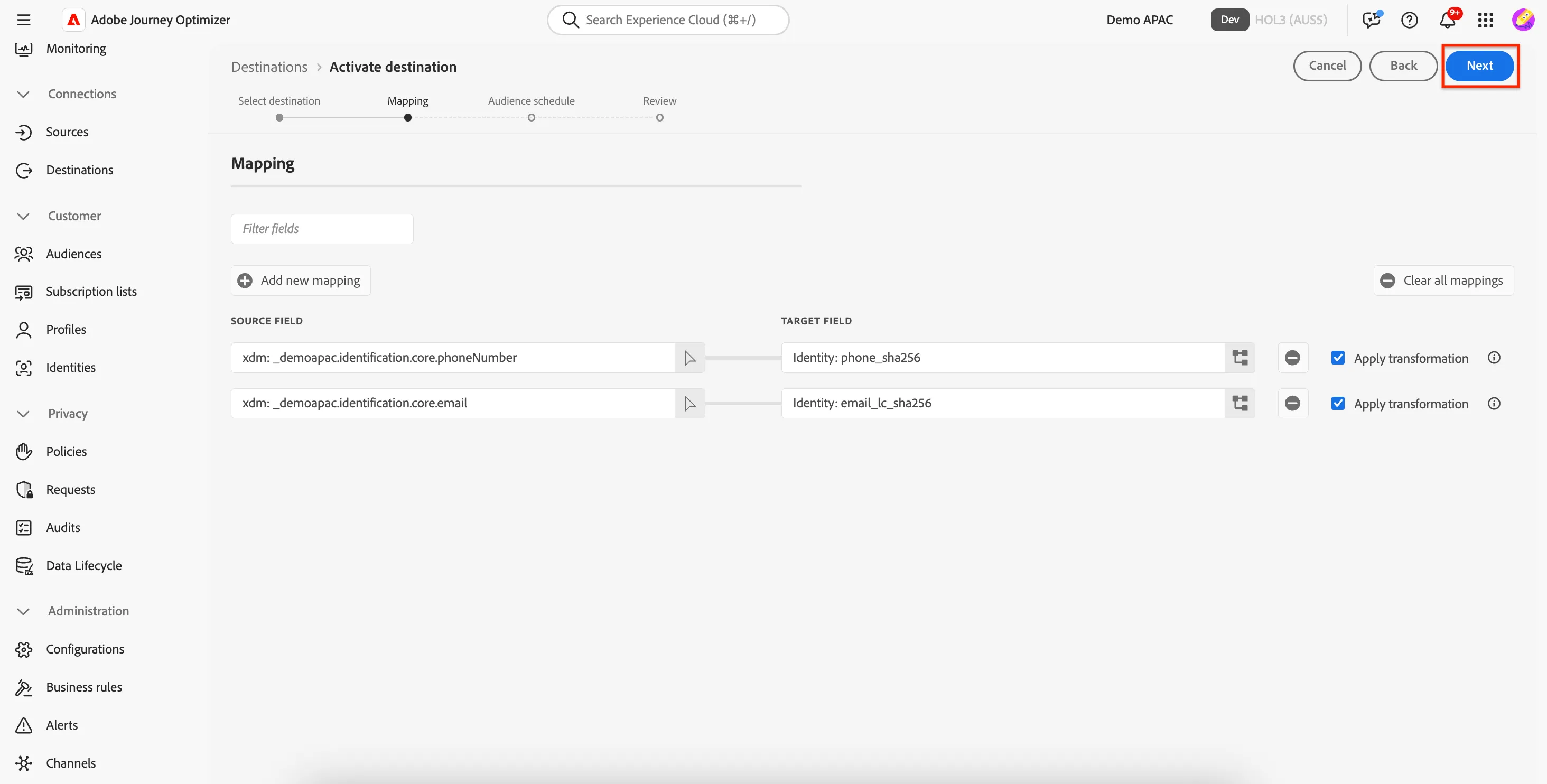
Task: Collapse the Administration section
Action: coord(23,611)
